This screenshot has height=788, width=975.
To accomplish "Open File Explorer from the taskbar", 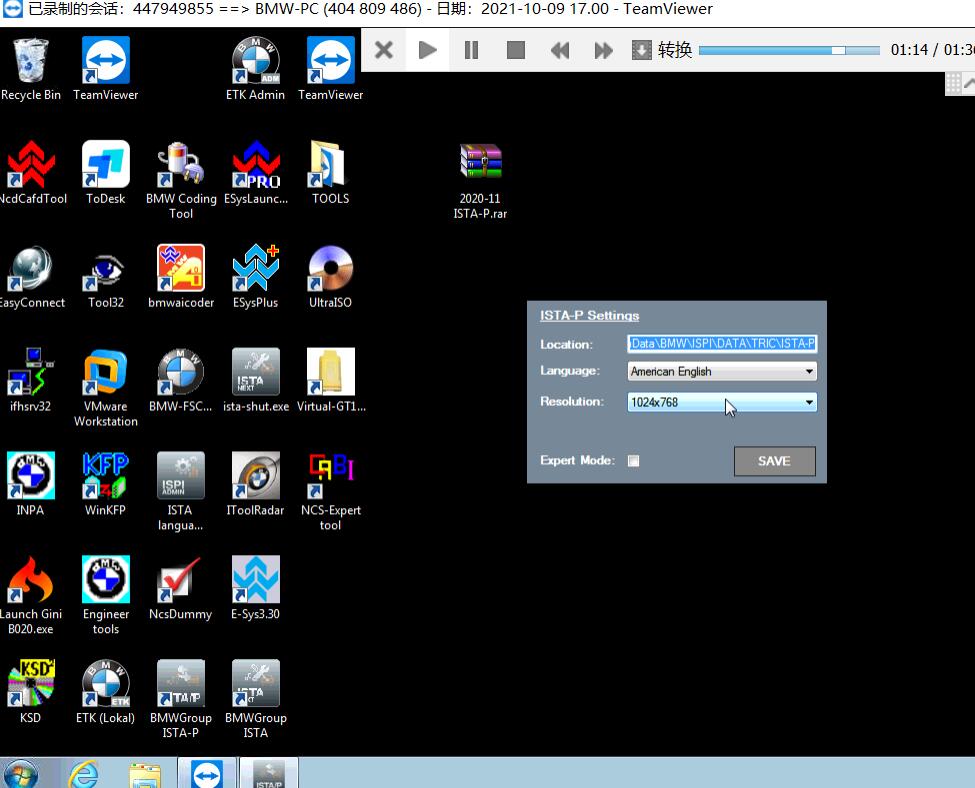I will (144, 774).
